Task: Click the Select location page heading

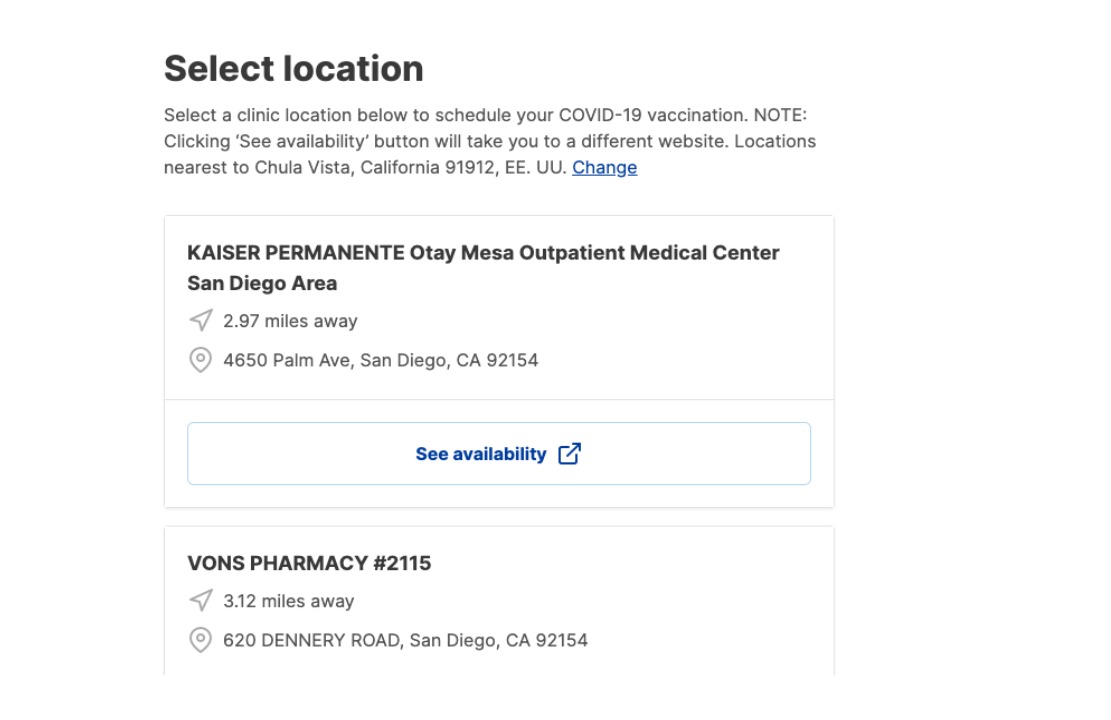Action: [294, 69]
